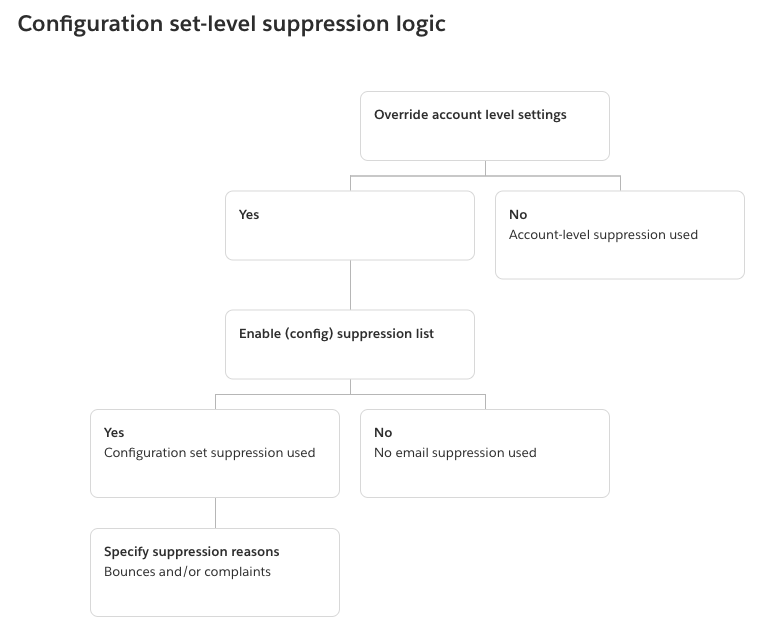
Task: Click "Yes" label above Configuration set suppression
Action: 114,433
